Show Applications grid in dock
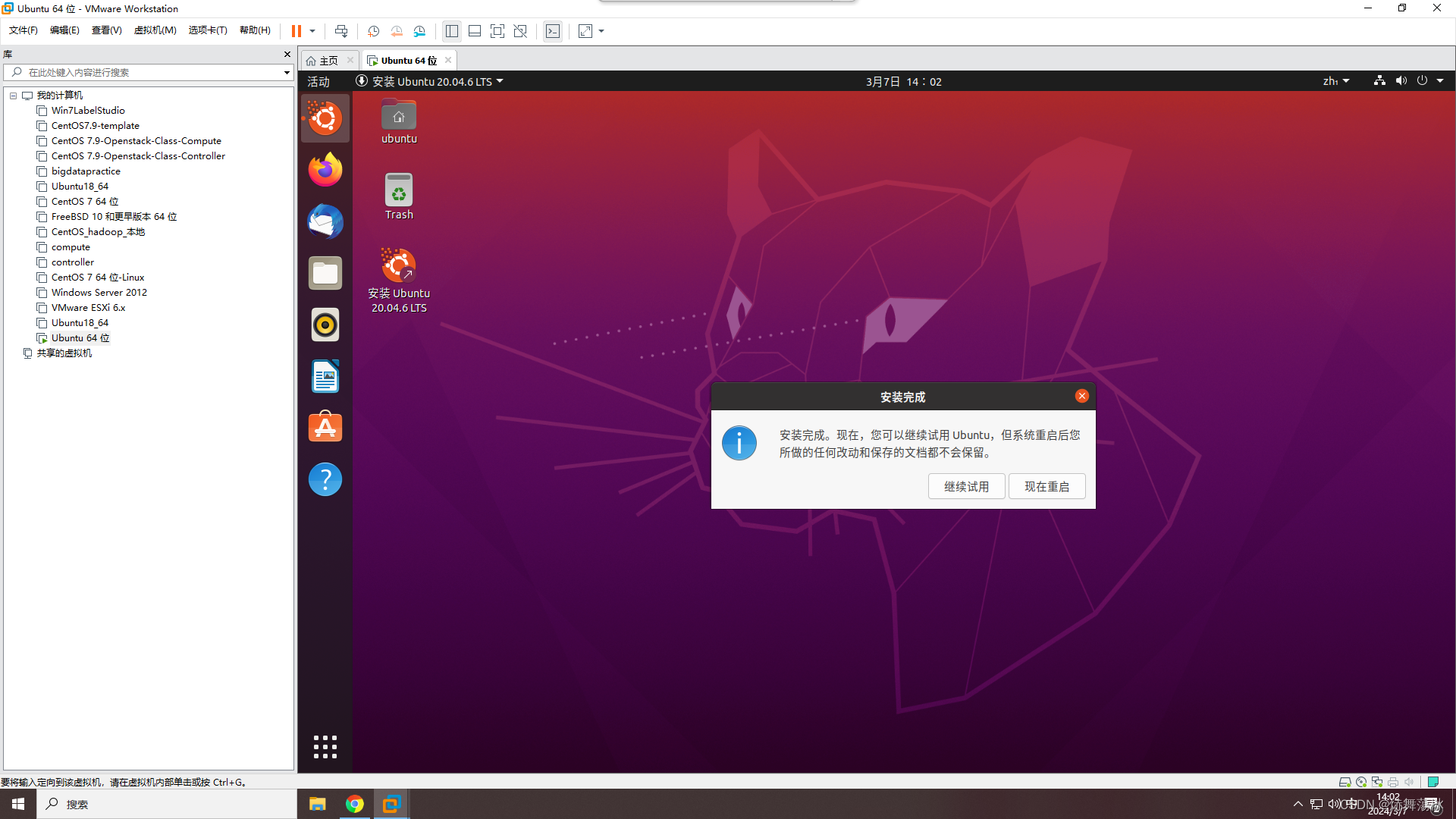 [325, 747]
